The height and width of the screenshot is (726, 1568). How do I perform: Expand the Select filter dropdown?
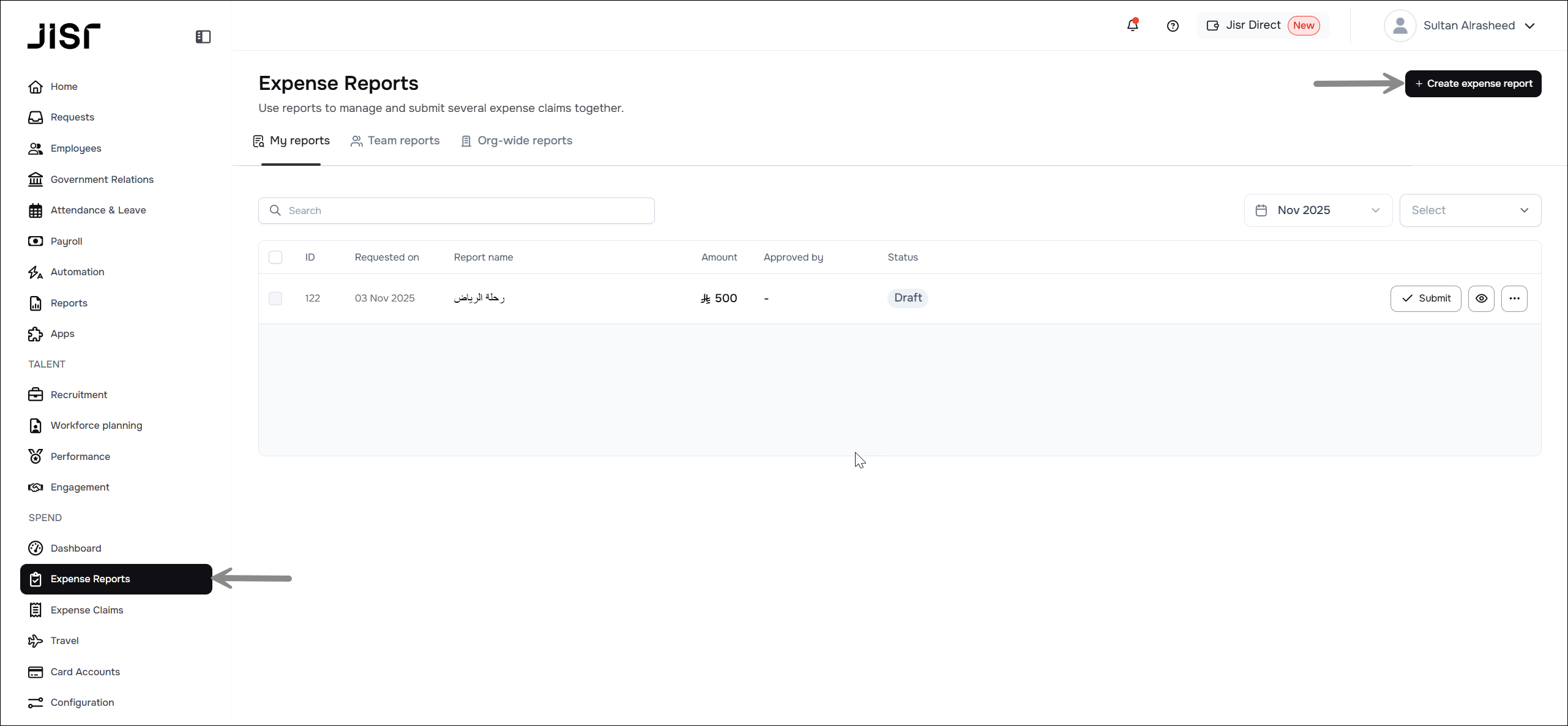pos(1469,210)
